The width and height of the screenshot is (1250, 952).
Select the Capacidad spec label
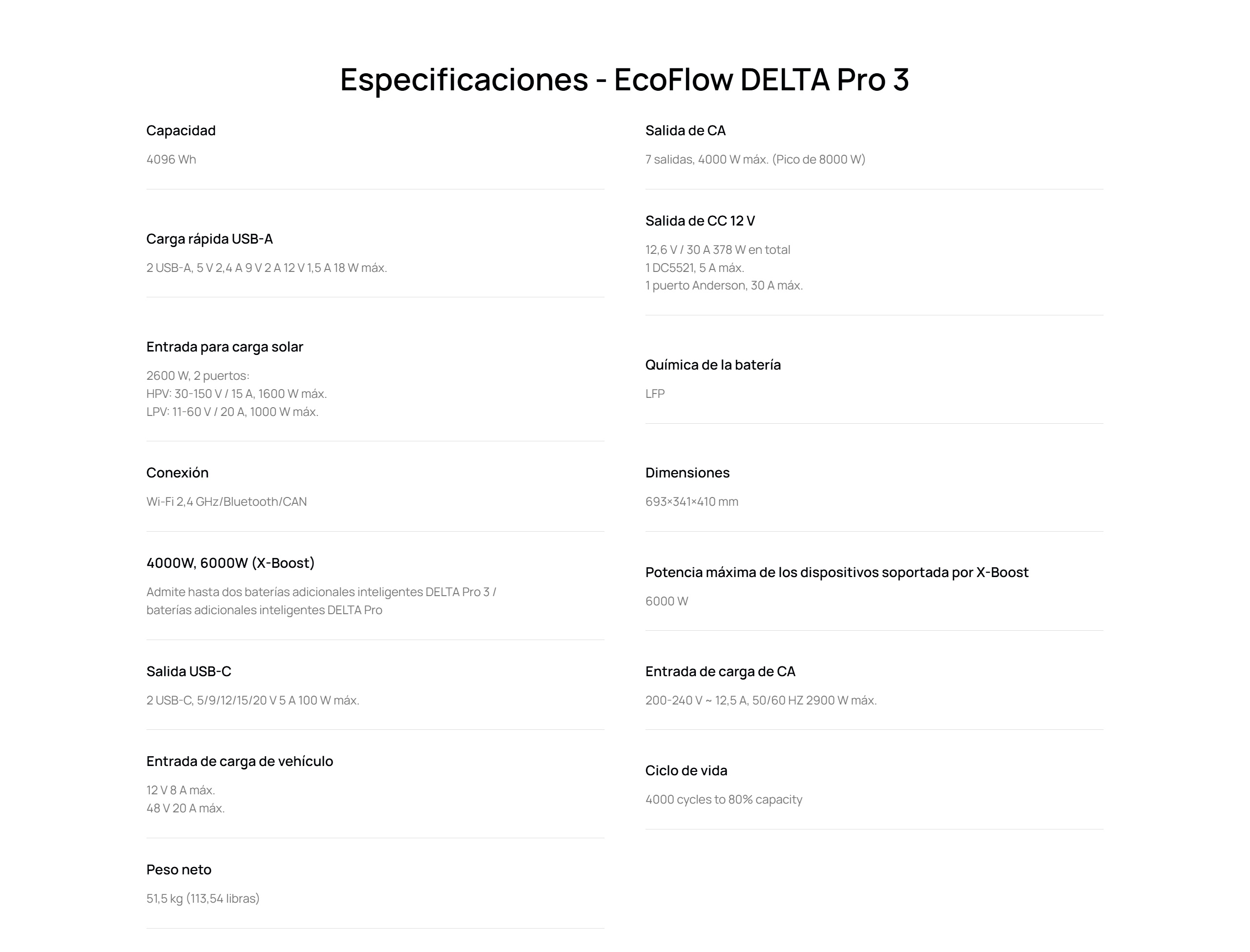click(x=181, y=131)
